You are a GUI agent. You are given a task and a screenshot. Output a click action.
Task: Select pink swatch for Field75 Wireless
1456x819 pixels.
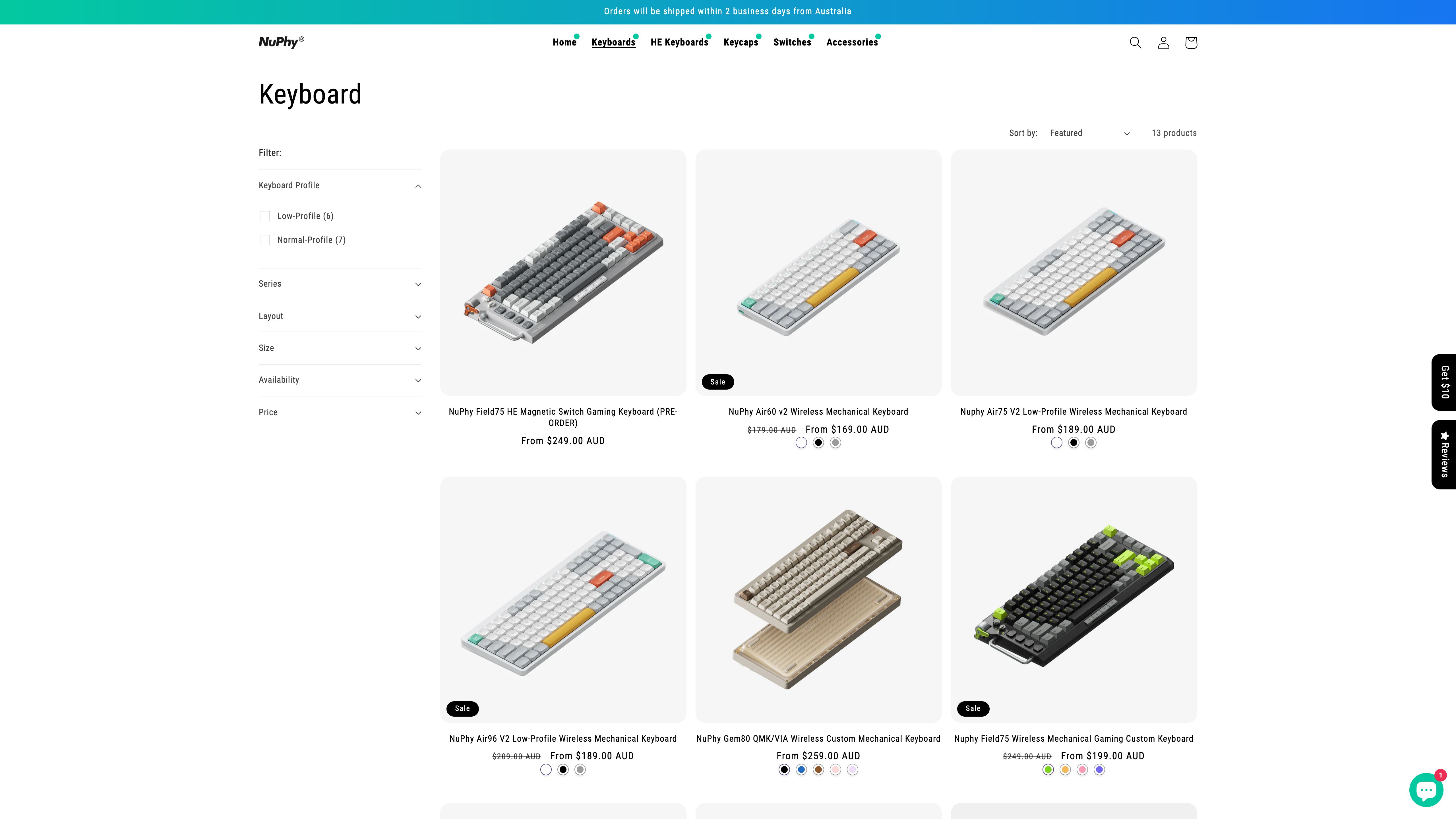pos(1082,769)
